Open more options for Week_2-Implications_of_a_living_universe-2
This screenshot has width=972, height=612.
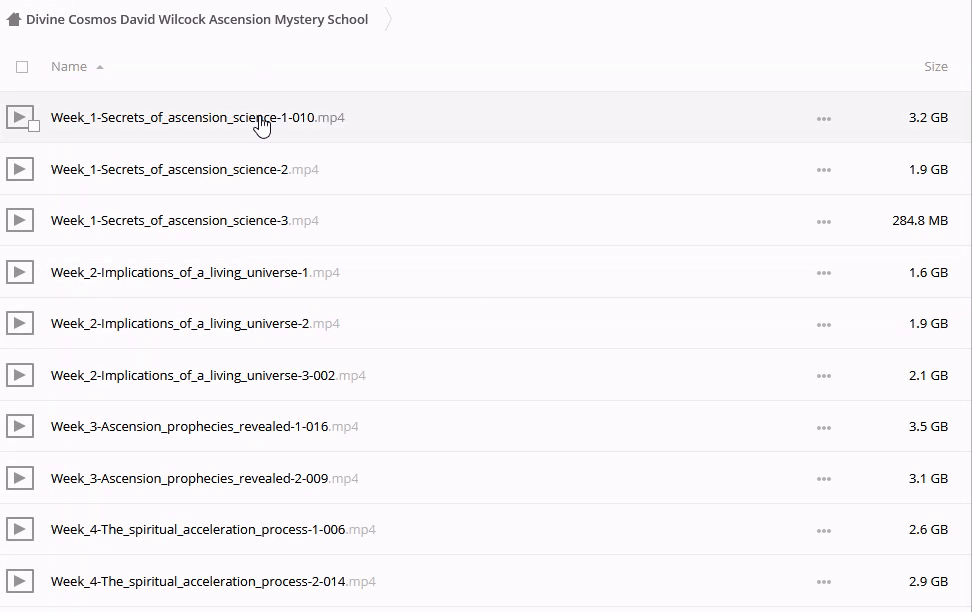(823, 324)
